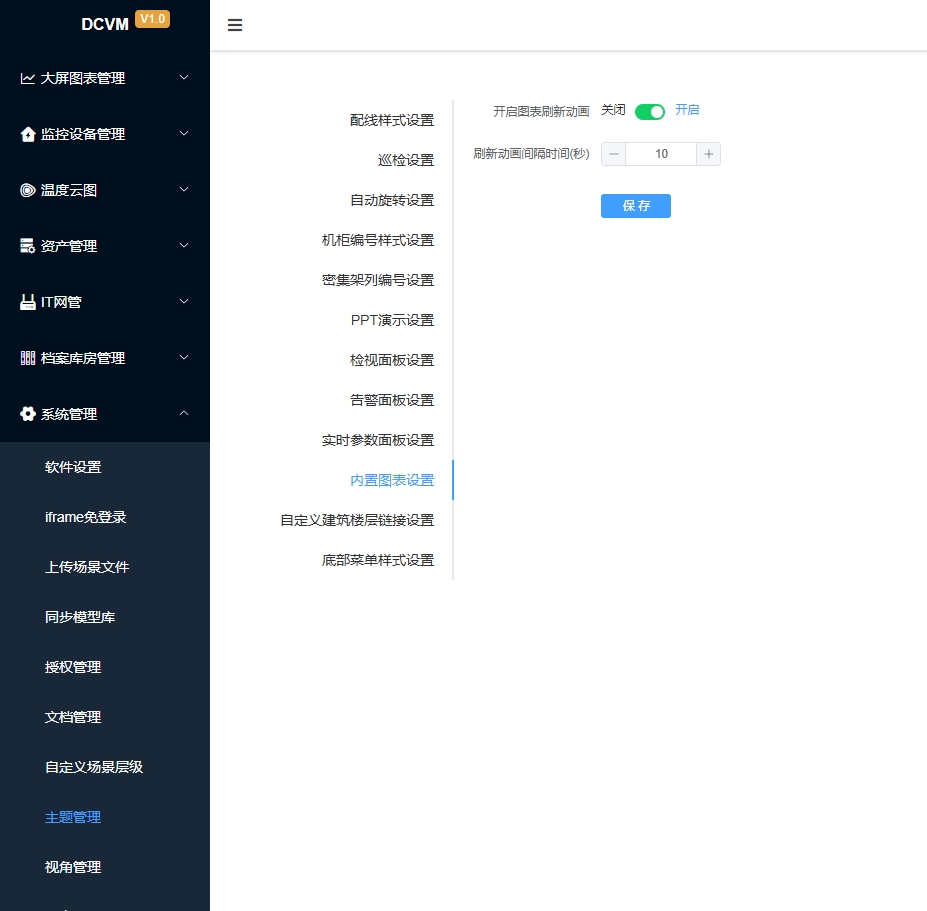The height and width of the screenshot is (911, 927).
Task: Click the house icon beside 监控设备管理
Action: [28, 134]
